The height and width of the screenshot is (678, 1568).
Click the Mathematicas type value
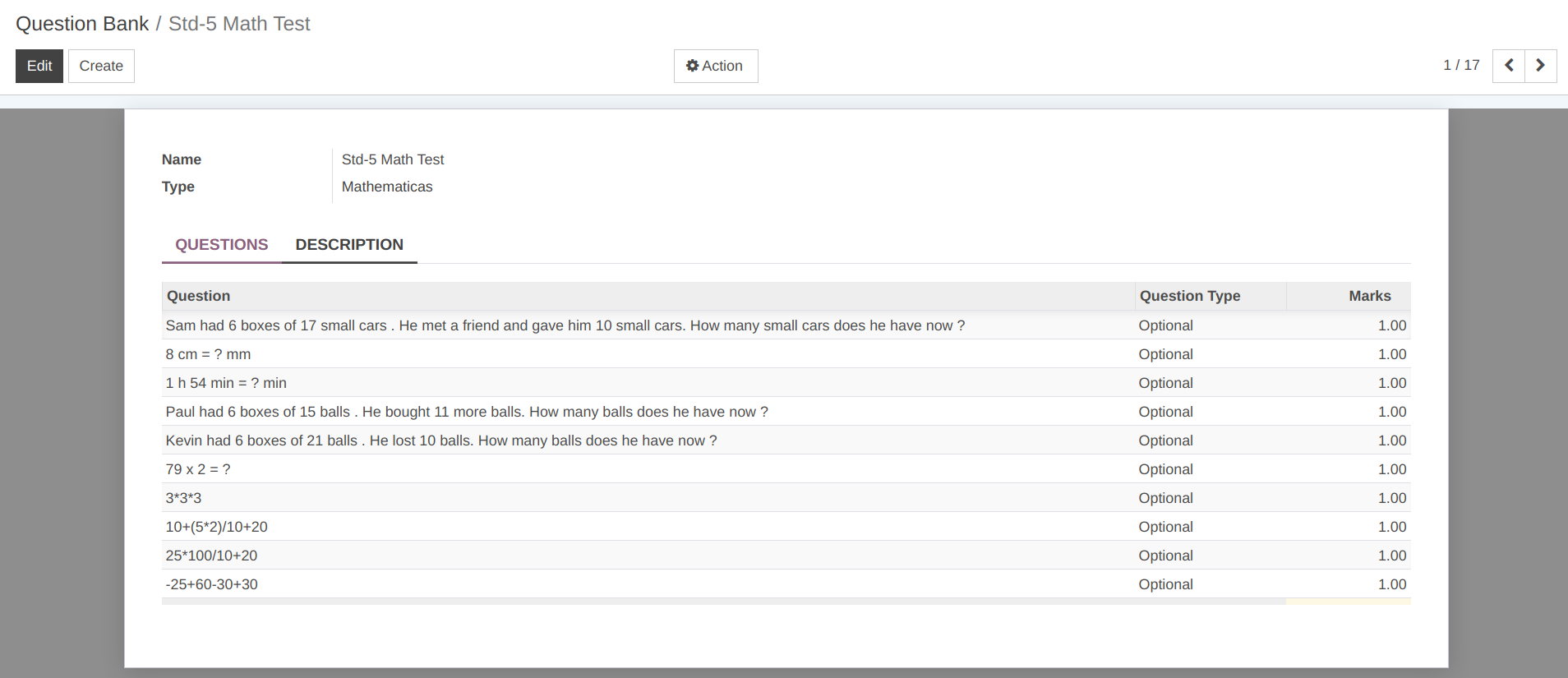(x=387, y=187)
